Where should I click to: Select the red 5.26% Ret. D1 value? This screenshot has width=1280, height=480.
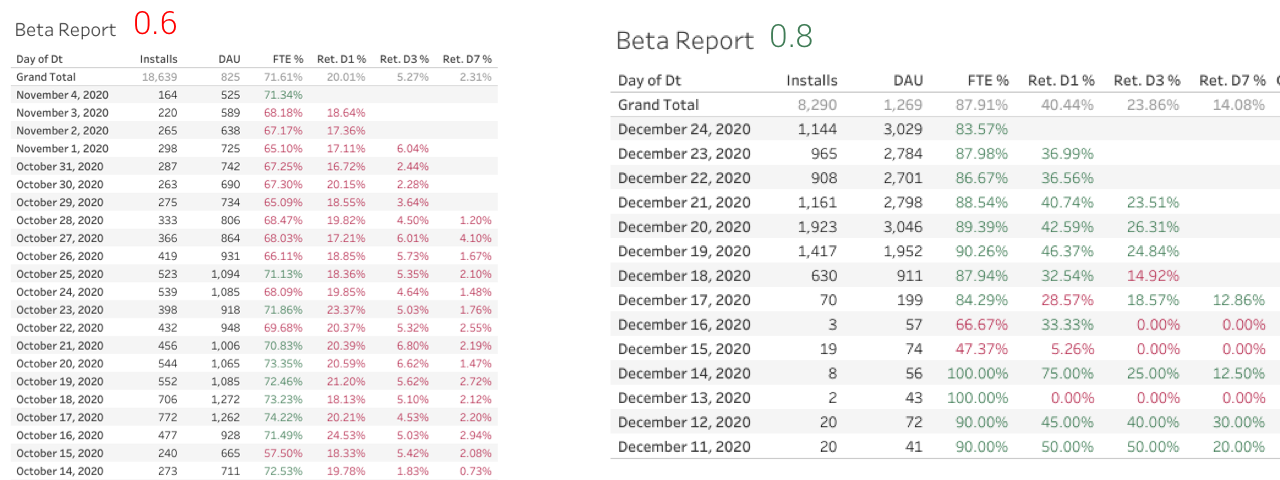(1071, 349)
